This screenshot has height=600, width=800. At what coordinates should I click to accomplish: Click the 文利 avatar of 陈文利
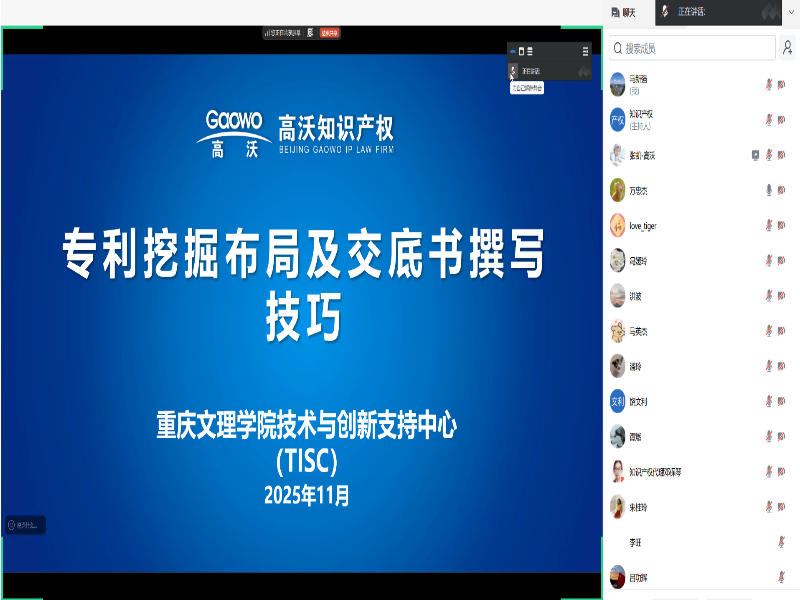(618, 401)
